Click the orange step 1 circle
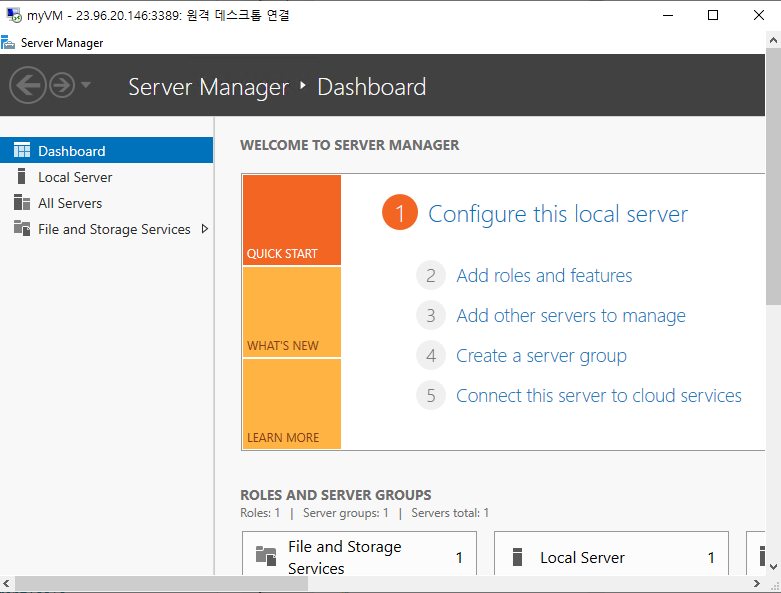This screenshot has height=593, width=781. (x=399, y=213)
